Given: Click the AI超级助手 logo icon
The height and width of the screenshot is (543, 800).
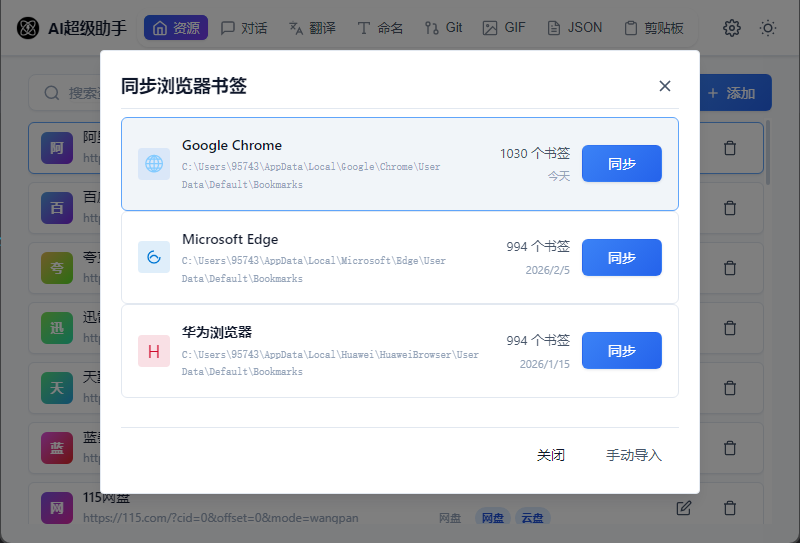Looking at the screenshot, I should coord(28,28).
